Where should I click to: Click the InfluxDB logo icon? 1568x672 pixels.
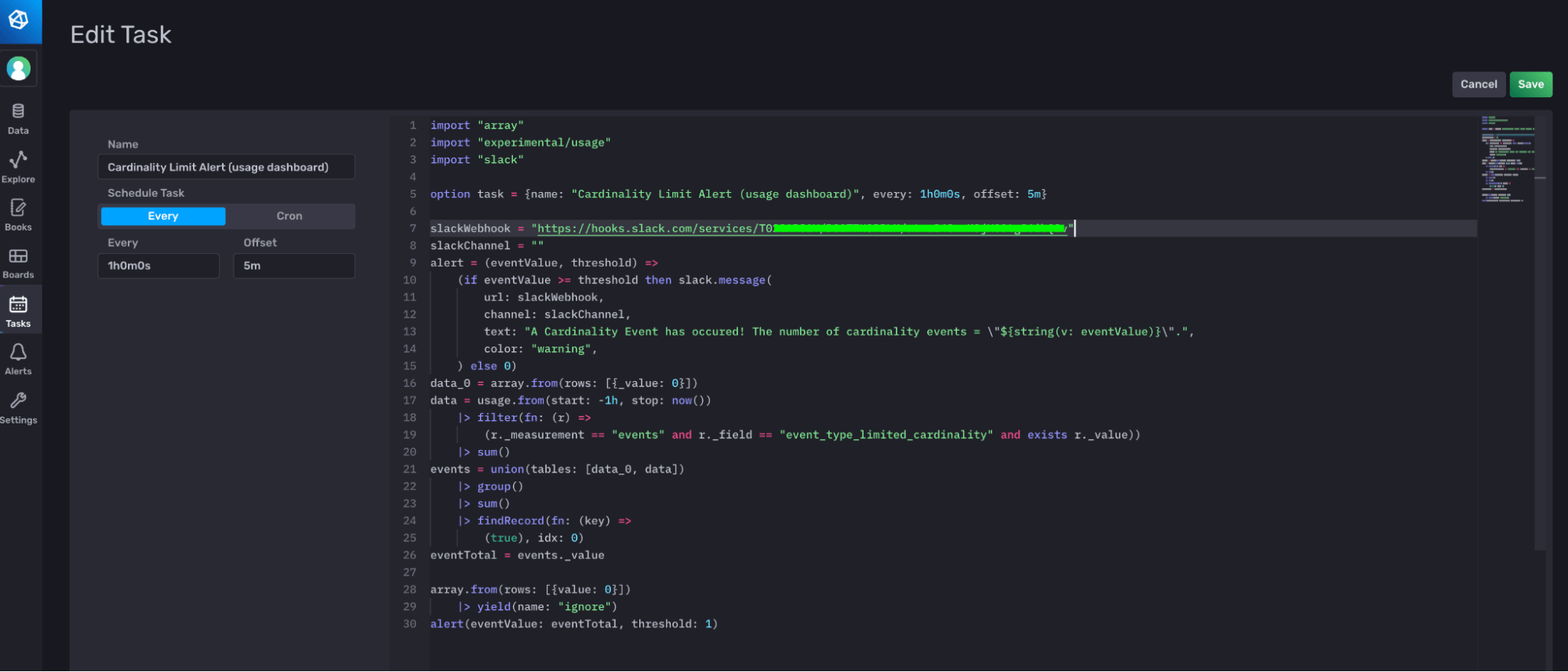point(19,20)
